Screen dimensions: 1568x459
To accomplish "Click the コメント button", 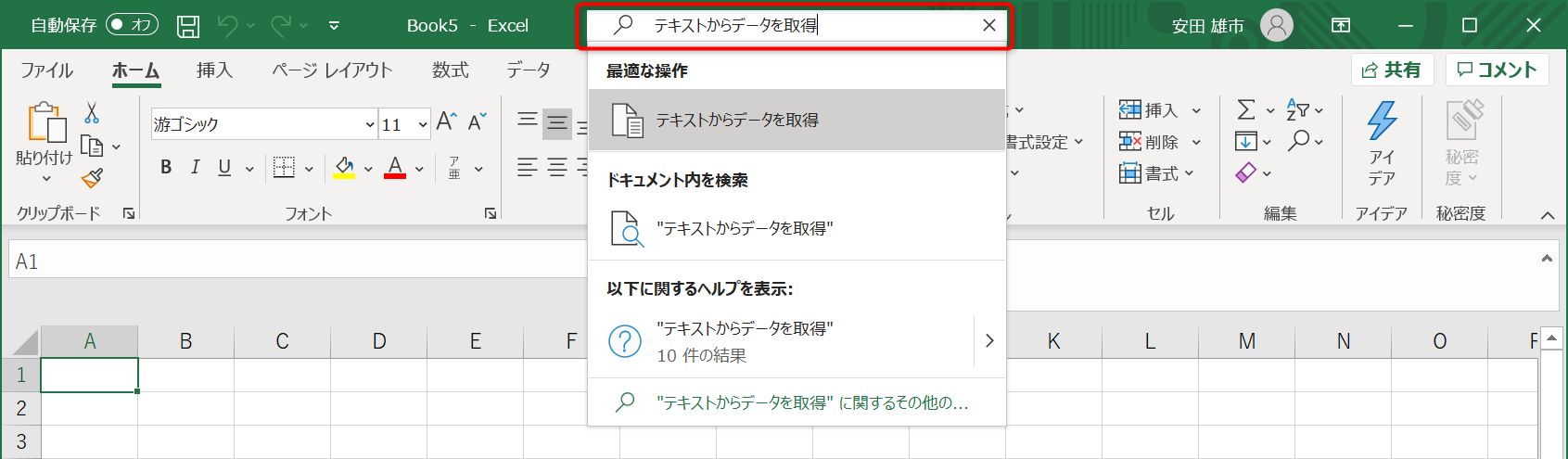I will pyautogui.click(x=1497, y=70).
